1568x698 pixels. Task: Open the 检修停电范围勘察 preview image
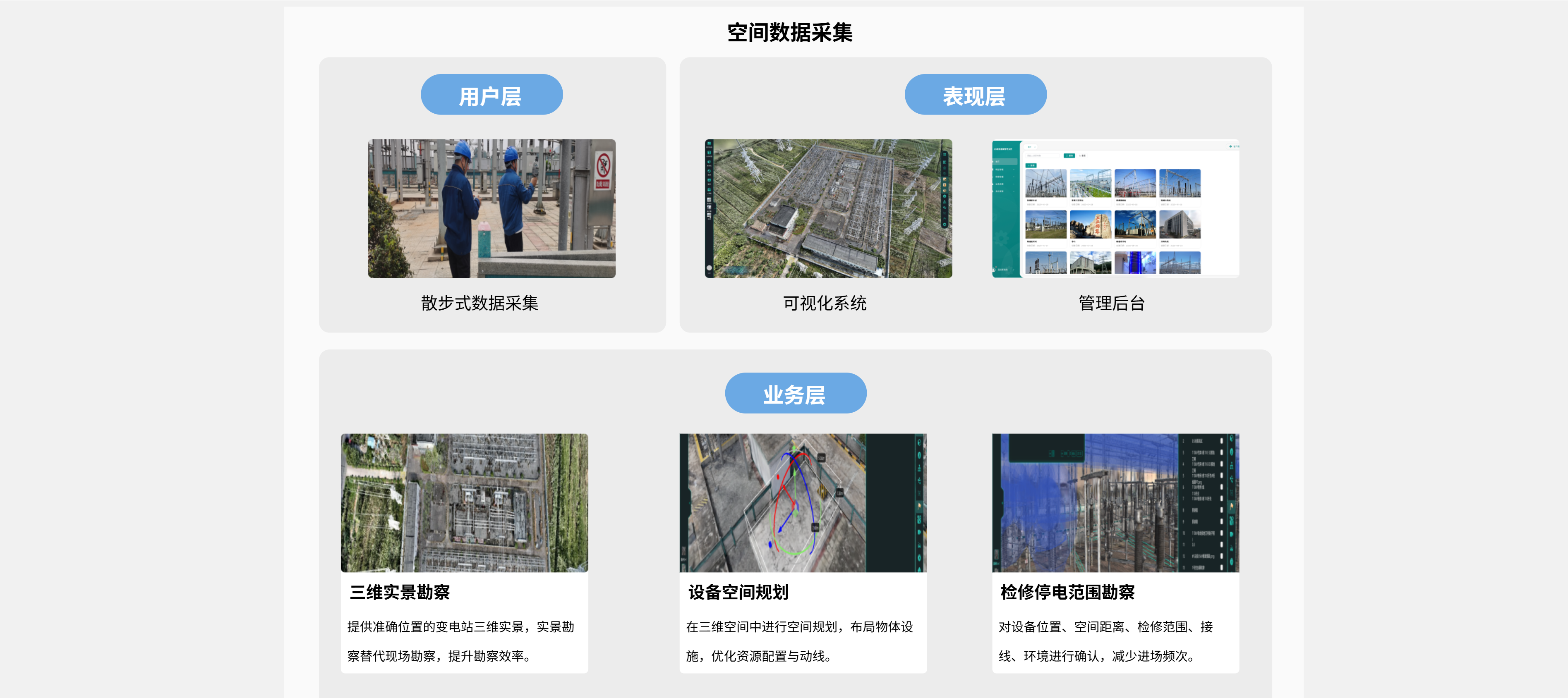pyautogui.click(x=1115, y=503)
